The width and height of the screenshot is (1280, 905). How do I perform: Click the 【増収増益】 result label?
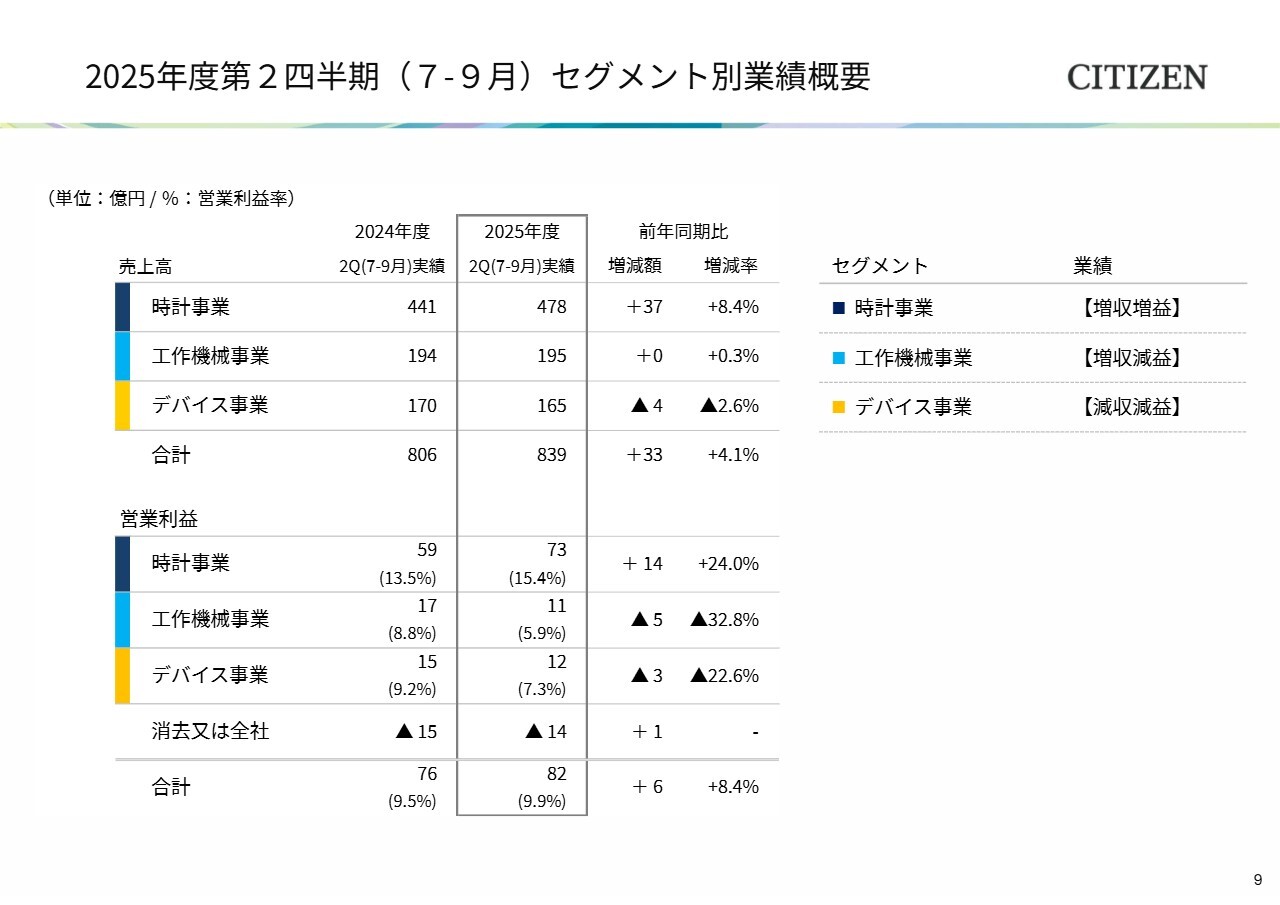click(x=1132, y=309)
